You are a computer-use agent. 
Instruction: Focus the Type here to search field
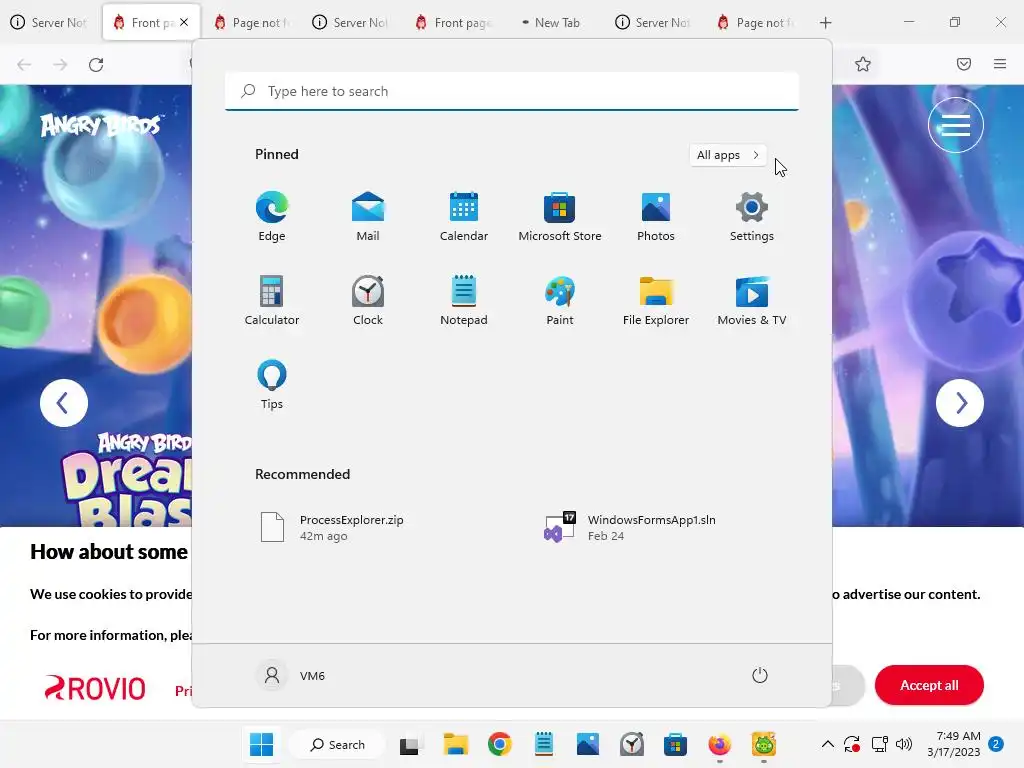coord(512,91)
